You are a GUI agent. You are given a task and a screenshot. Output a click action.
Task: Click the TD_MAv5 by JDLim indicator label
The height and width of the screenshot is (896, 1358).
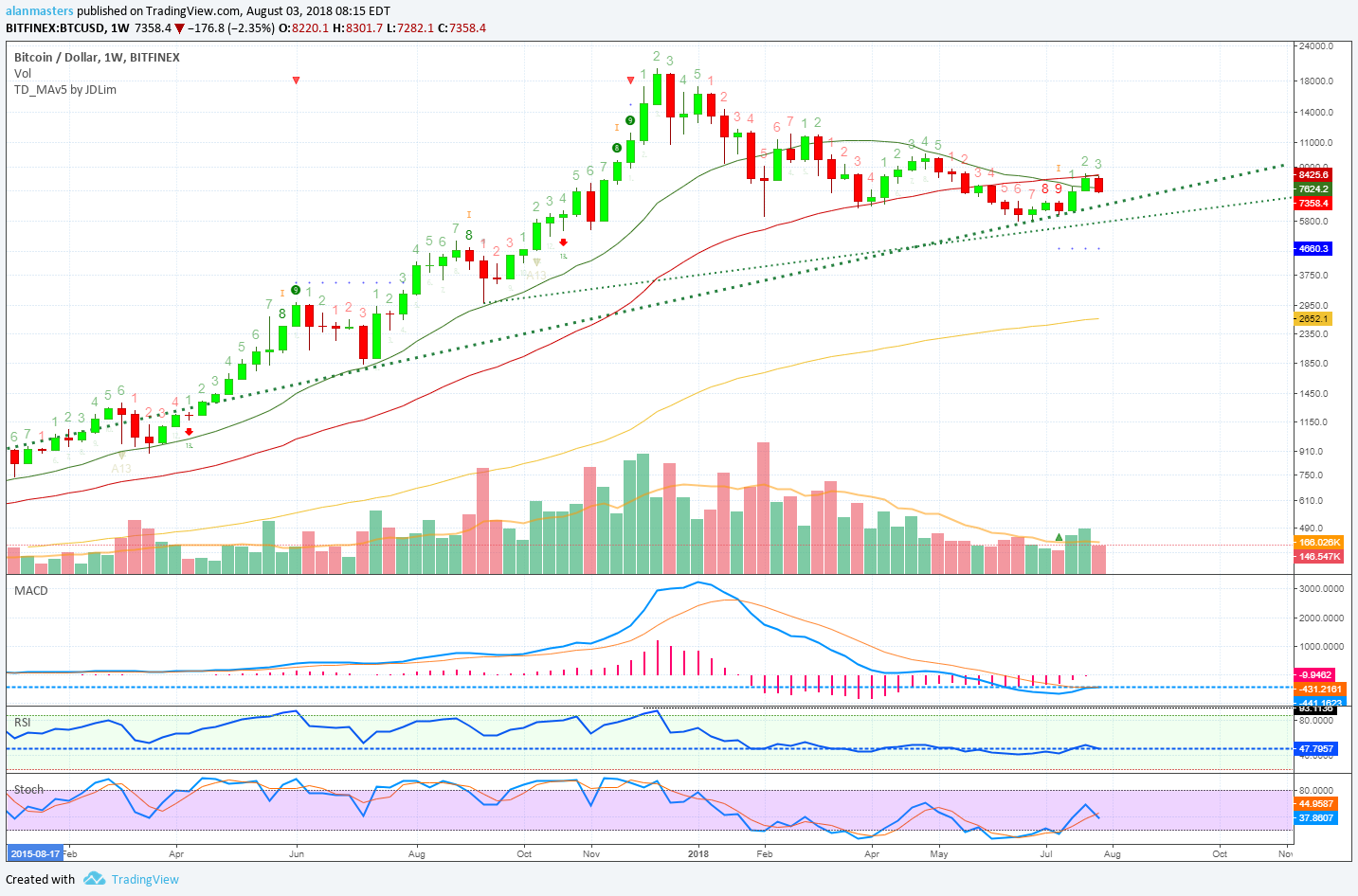click(65, 90)
